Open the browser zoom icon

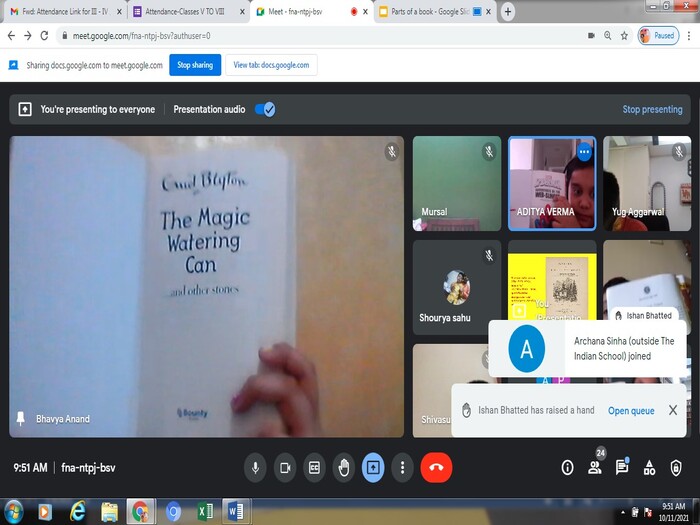pyautogui.click(x=608, y=36)
